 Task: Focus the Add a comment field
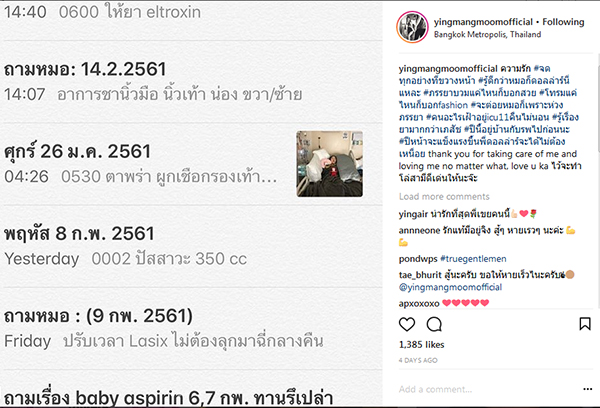coord(486,389)
